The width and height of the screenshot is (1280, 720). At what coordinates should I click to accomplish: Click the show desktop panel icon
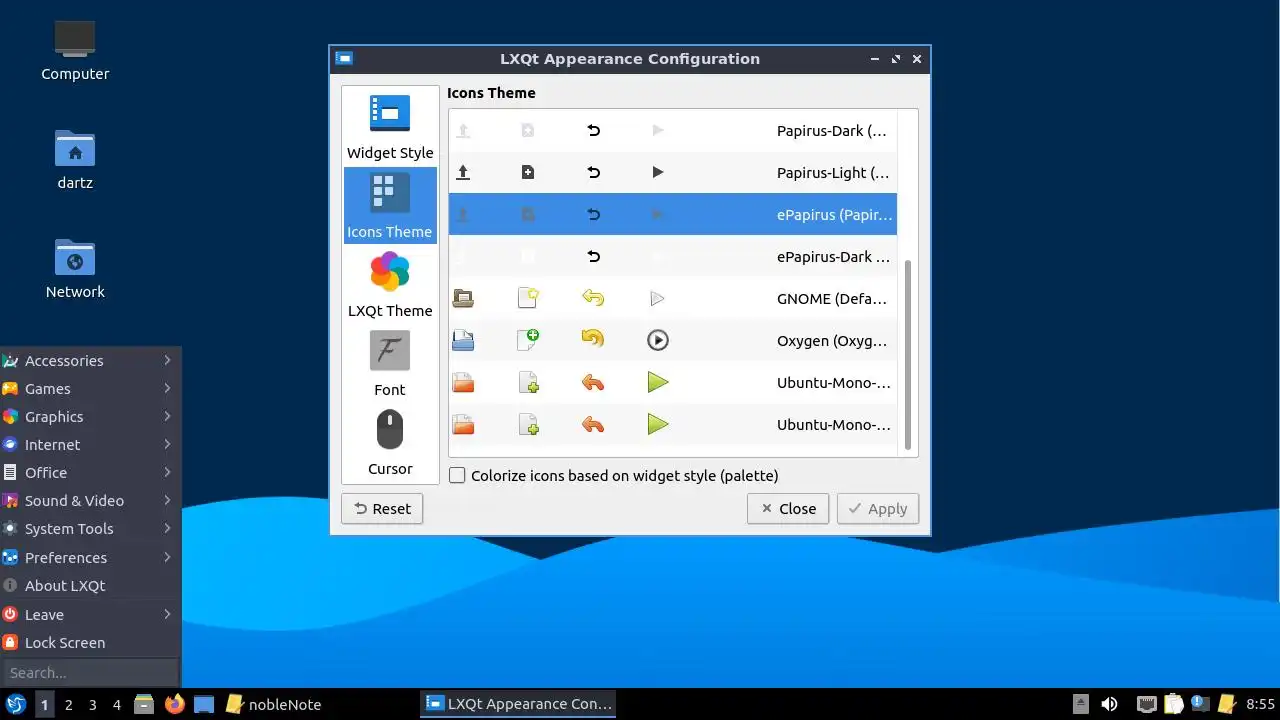204,704
